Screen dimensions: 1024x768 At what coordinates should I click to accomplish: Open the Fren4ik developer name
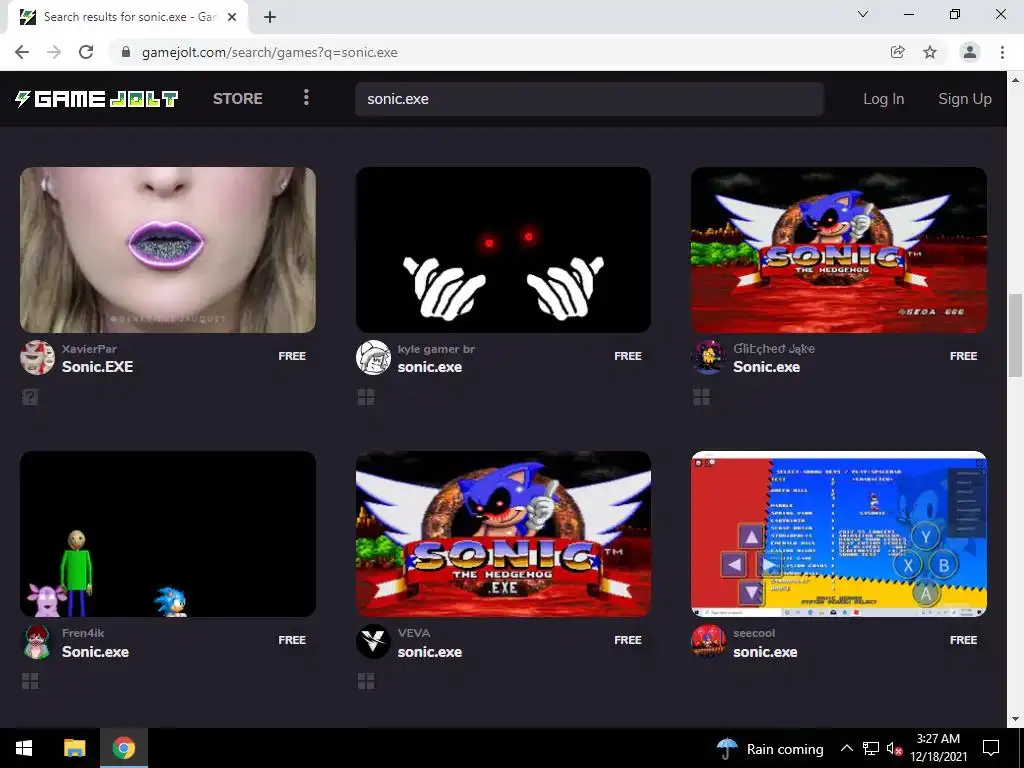coord(83,633)
